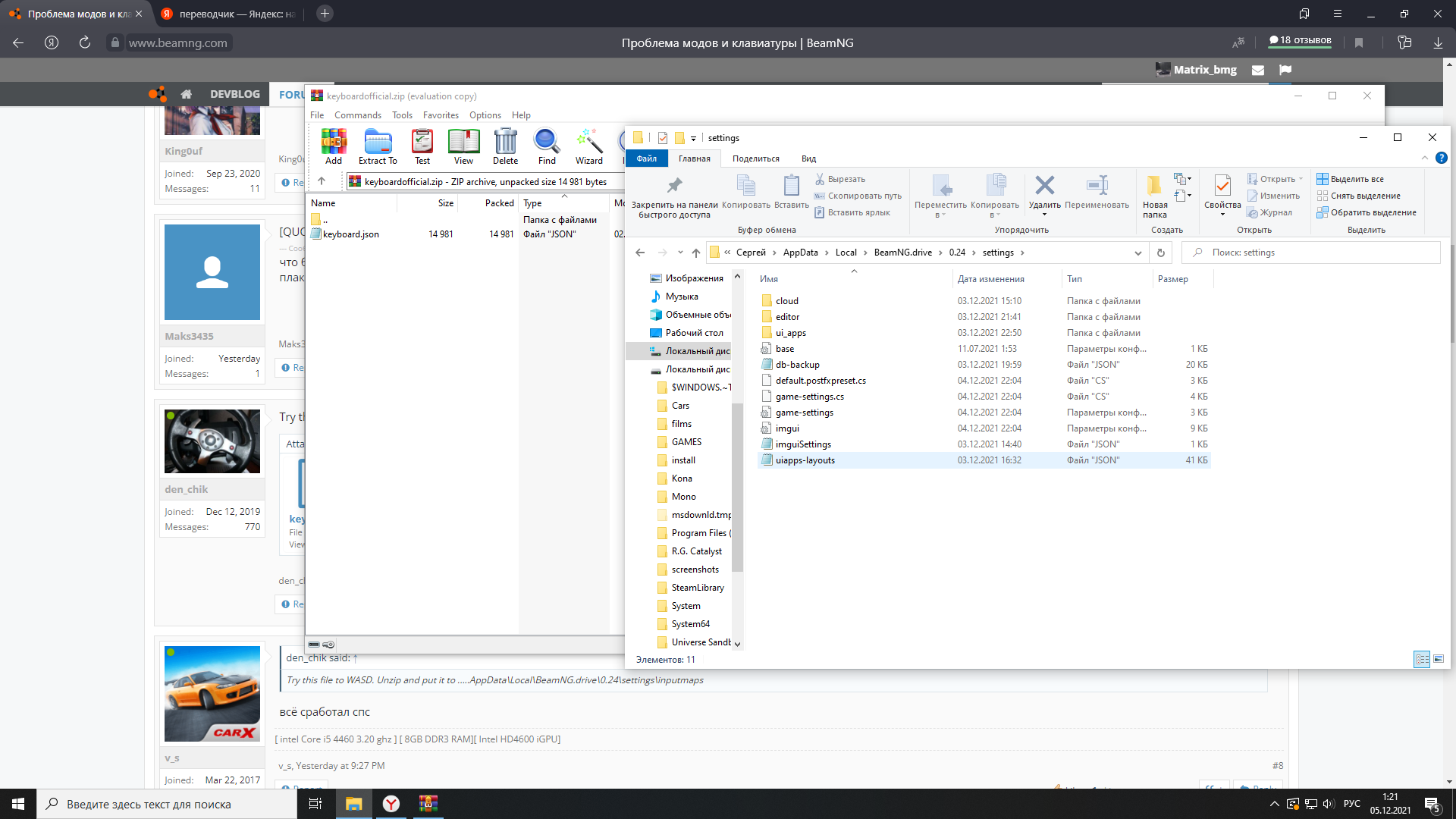Pin to Quick access in Explorer ribbon

[x=674, y=197]
